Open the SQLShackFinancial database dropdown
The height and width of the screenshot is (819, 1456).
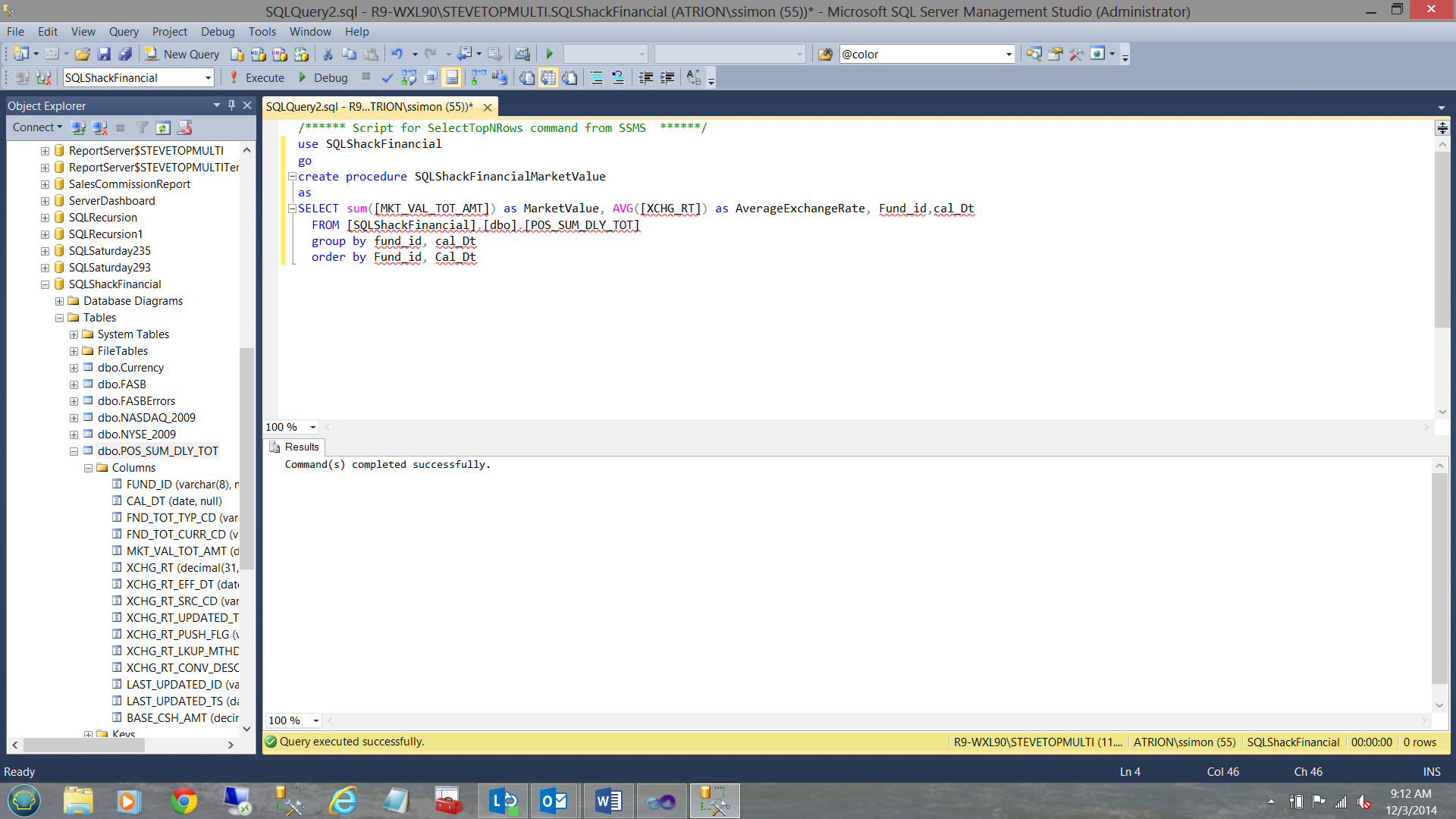207,77
